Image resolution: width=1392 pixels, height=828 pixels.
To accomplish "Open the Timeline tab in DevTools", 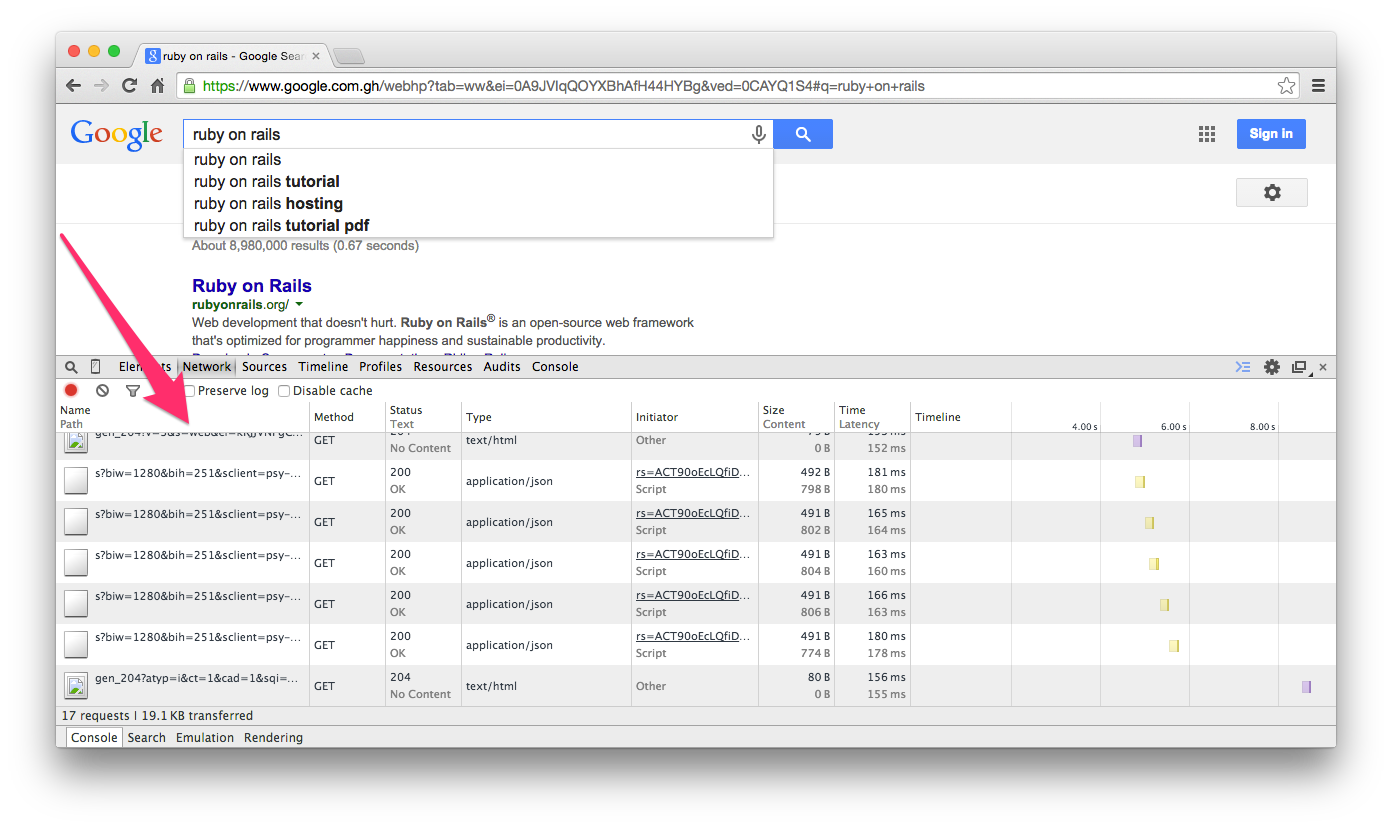I will pos(323,367).
